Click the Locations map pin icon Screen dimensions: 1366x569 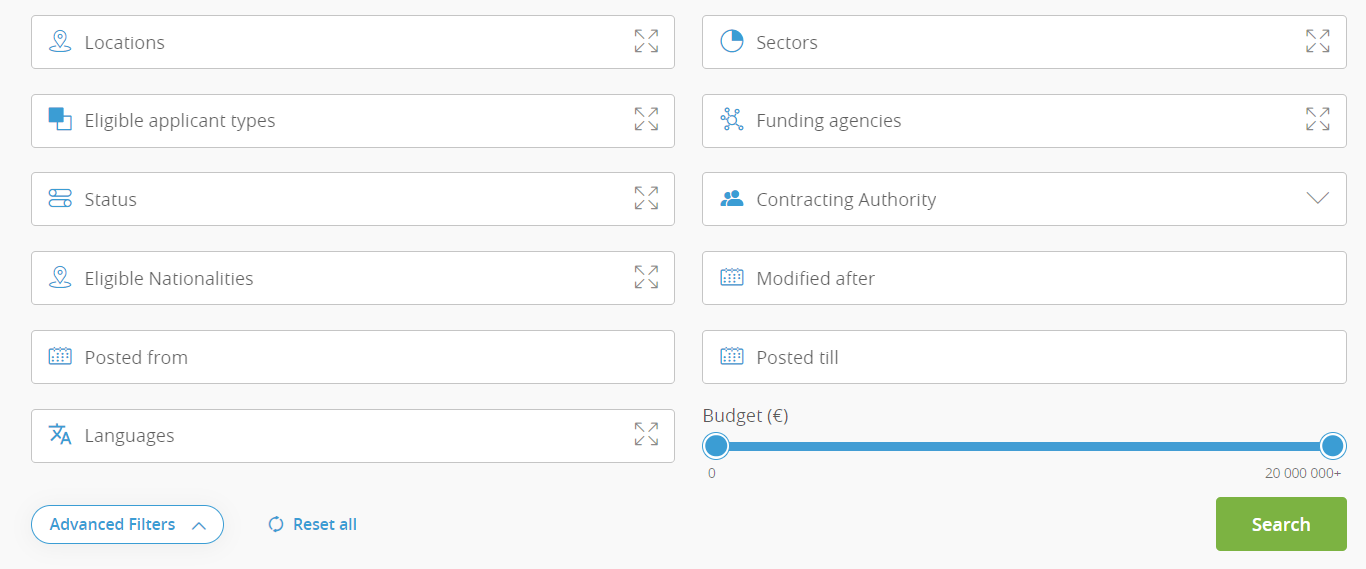tap(60, 41)
